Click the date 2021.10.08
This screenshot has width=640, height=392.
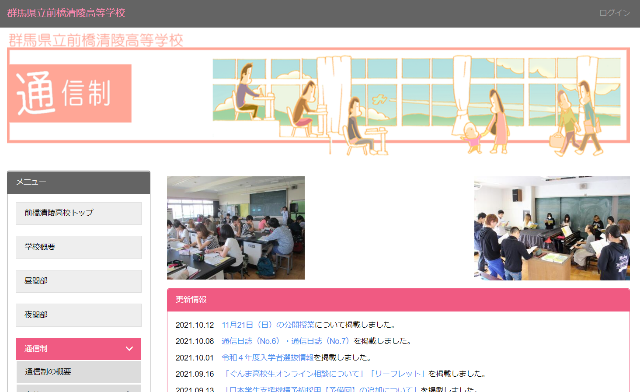[x=195, y=341]
